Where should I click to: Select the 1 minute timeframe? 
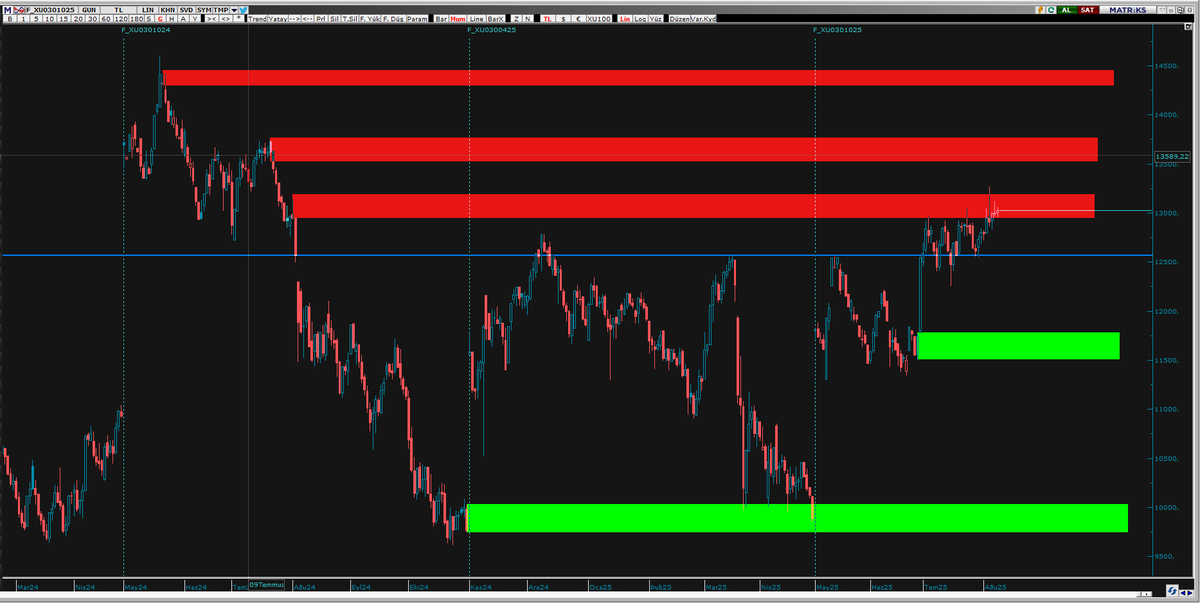pos(23,19)
